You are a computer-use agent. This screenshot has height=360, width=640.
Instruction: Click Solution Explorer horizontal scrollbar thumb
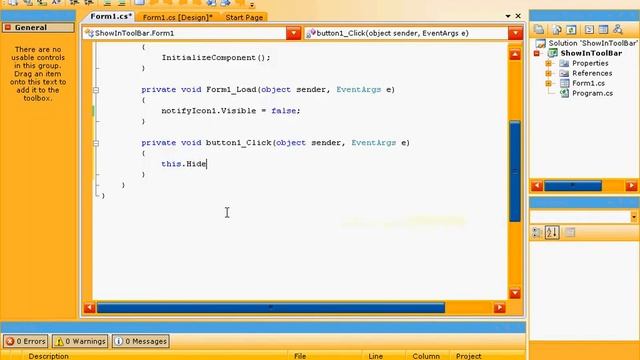pos(573,186)
